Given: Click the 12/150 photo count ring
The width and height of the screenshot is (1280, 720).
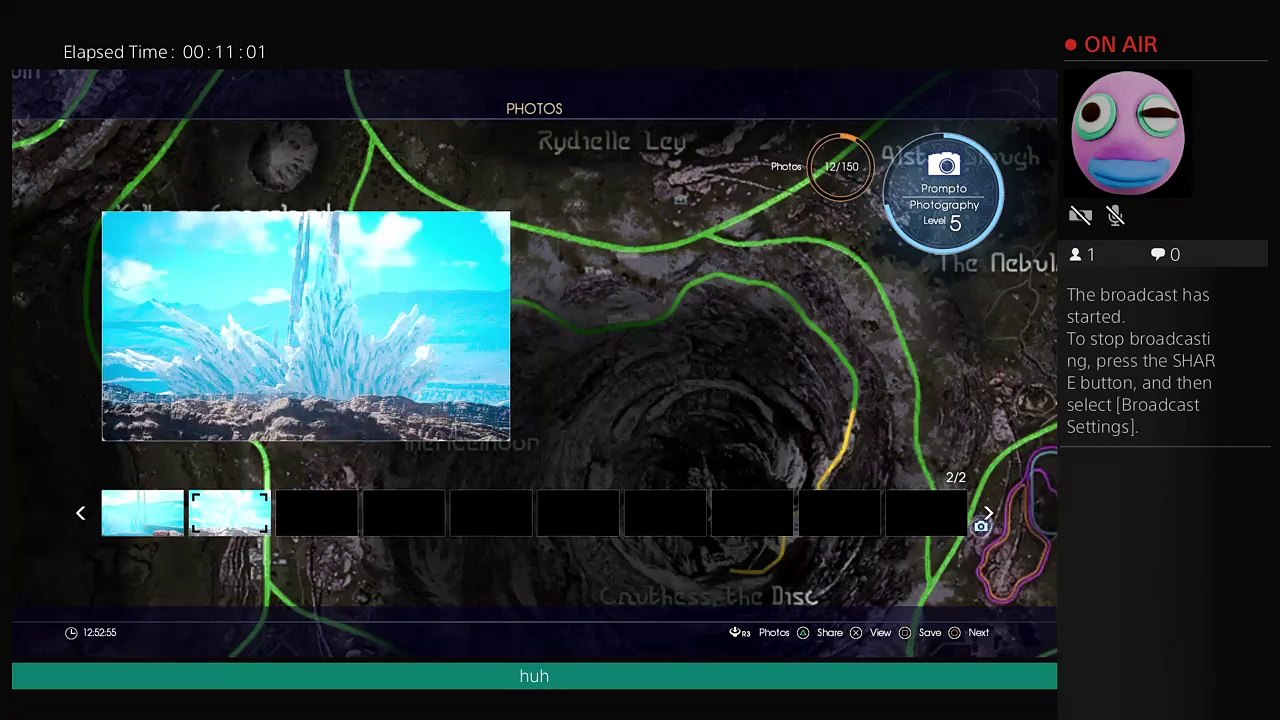Looking at the screenshot, I should [x=841, y=166].
